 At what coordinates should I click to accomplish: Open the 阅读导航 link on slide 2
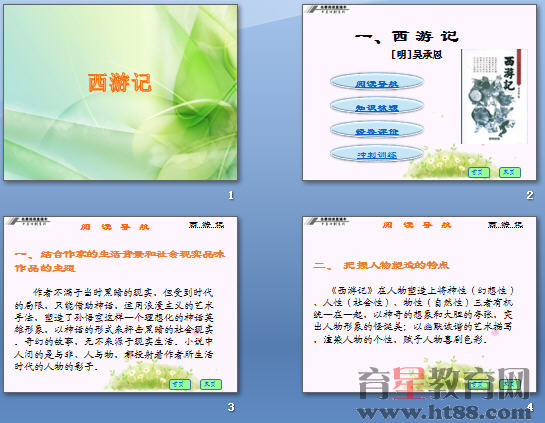(377, 84)
